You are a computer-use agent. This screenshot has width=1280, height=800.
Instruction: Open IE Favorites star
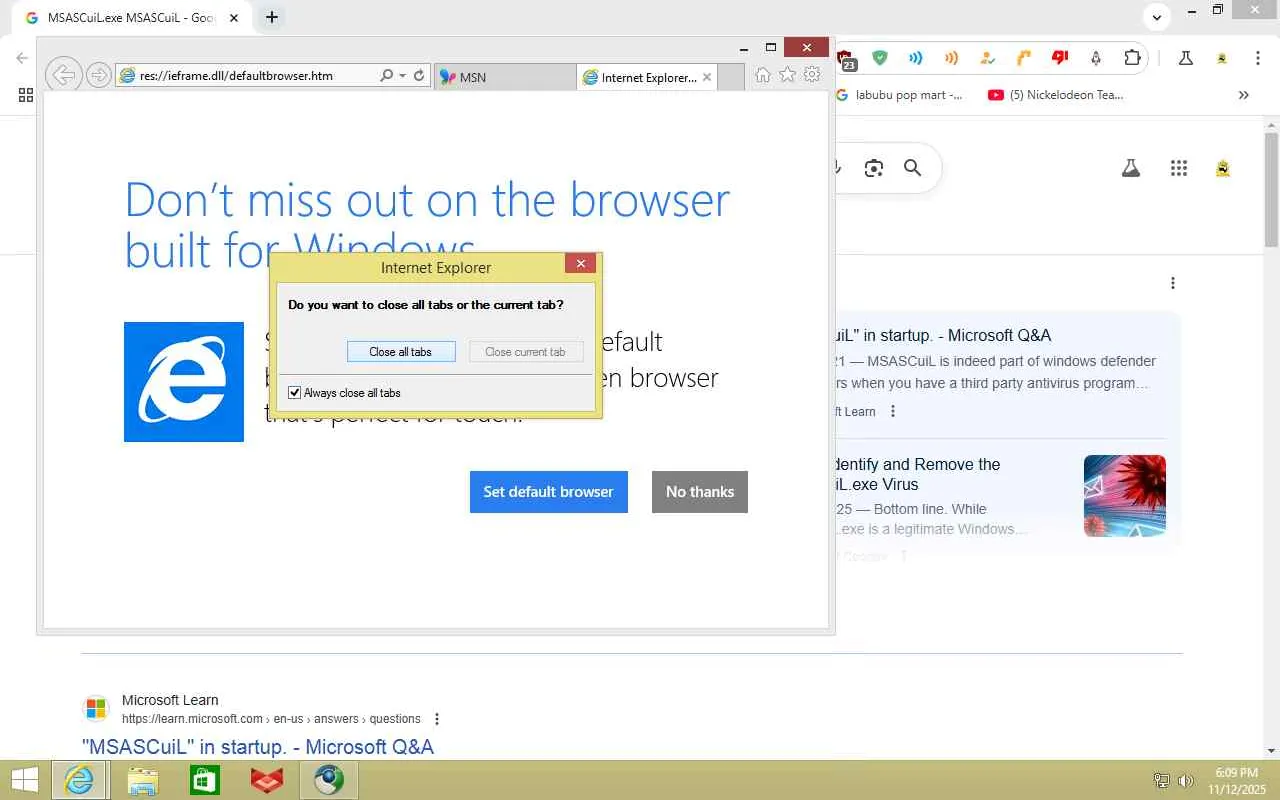pyautogui.click(x=788, y=75)
